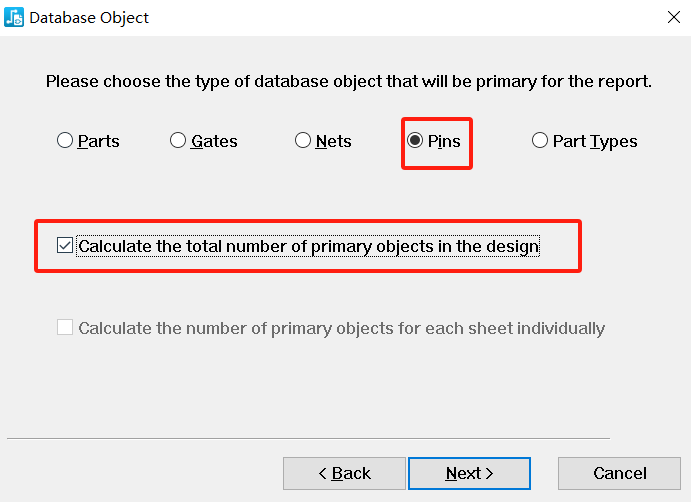Screen dimensions: 691x502
Task: Click the Database Object app icon in title bar
Action: 14,18
